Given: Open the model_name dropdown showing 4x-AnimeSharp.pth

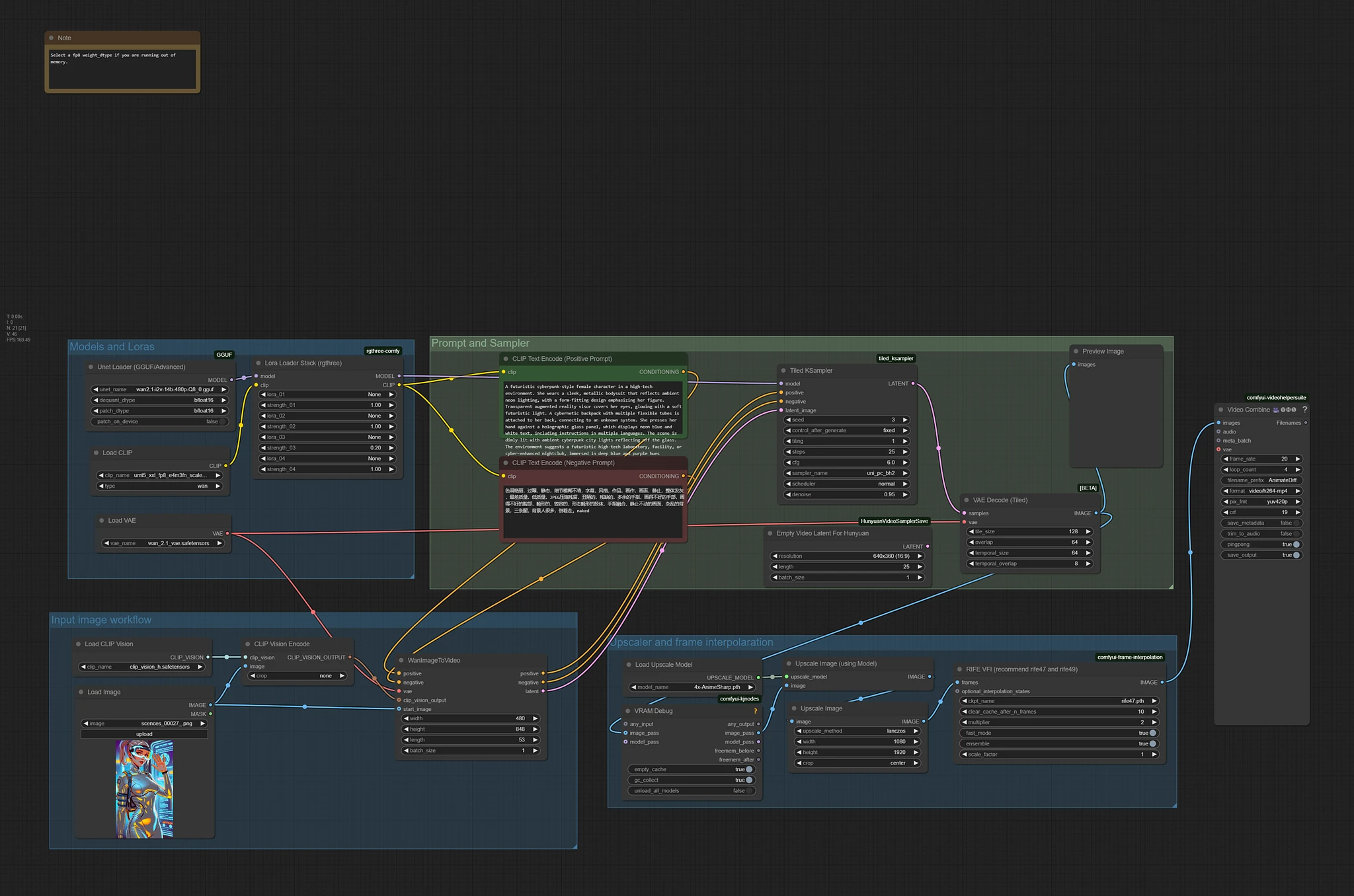Looking at the screenshot, I should [692, 687].
